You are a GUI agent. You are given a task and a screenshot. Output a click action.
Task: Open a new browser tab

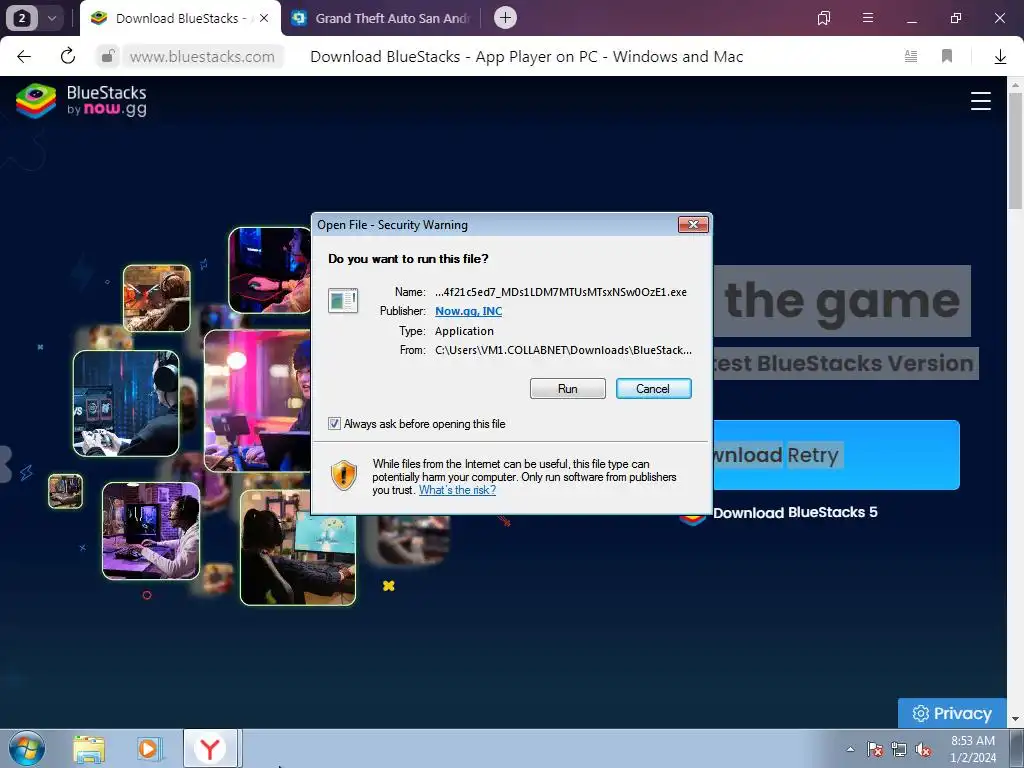[505, 18]
